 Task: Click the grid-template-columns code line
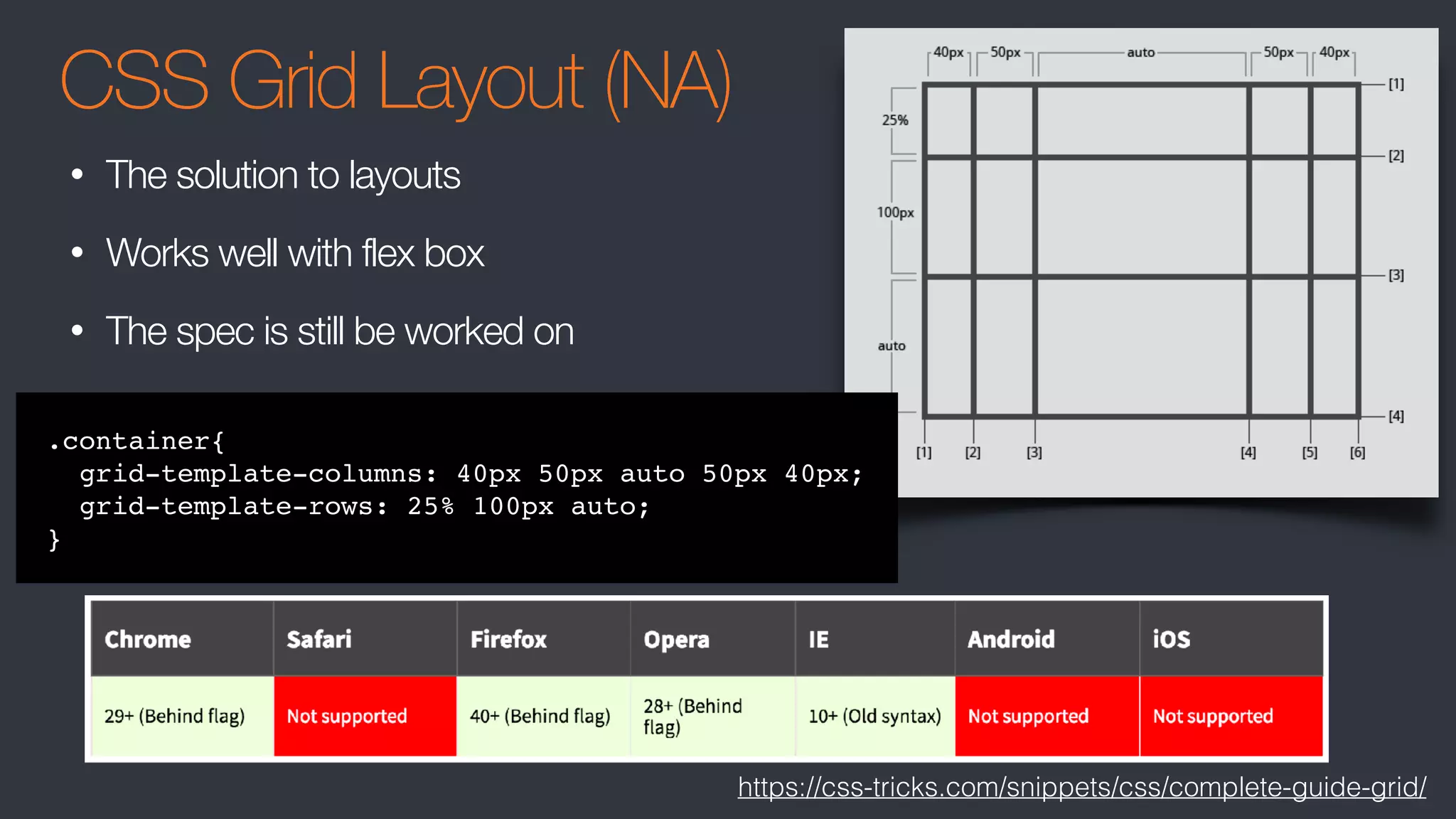tap(471, 473)
